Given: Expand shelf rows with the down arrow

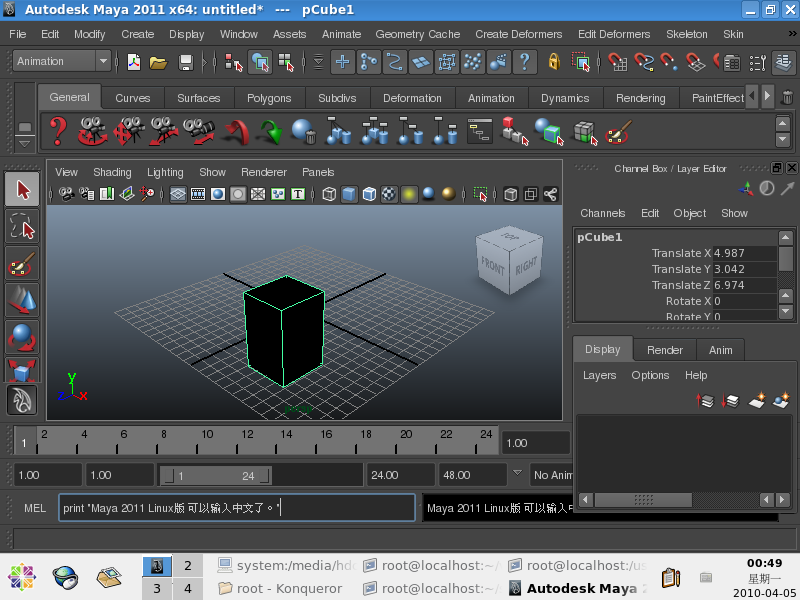Looking at the screenshot, I should tap(783, 139).
